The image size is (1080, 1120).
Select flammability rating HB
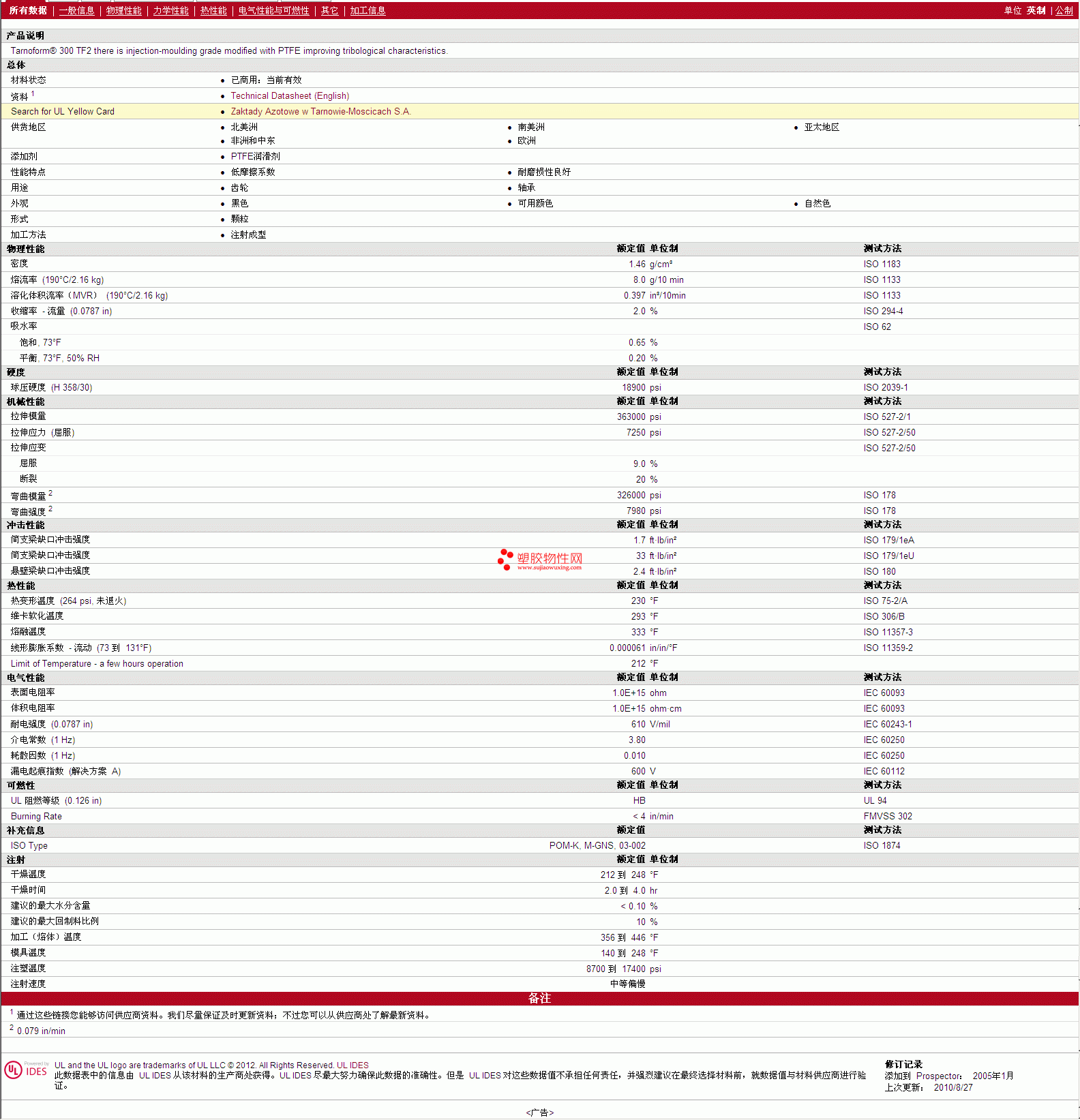click(640, 801)
